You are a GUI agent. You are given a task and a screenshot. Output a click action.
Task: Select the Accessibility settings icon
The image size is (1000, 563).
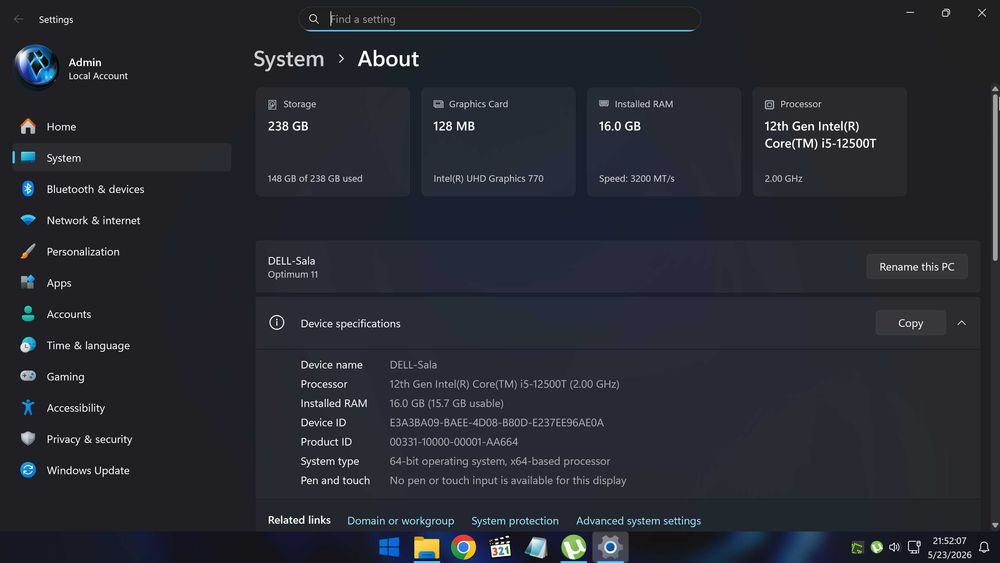27,407
